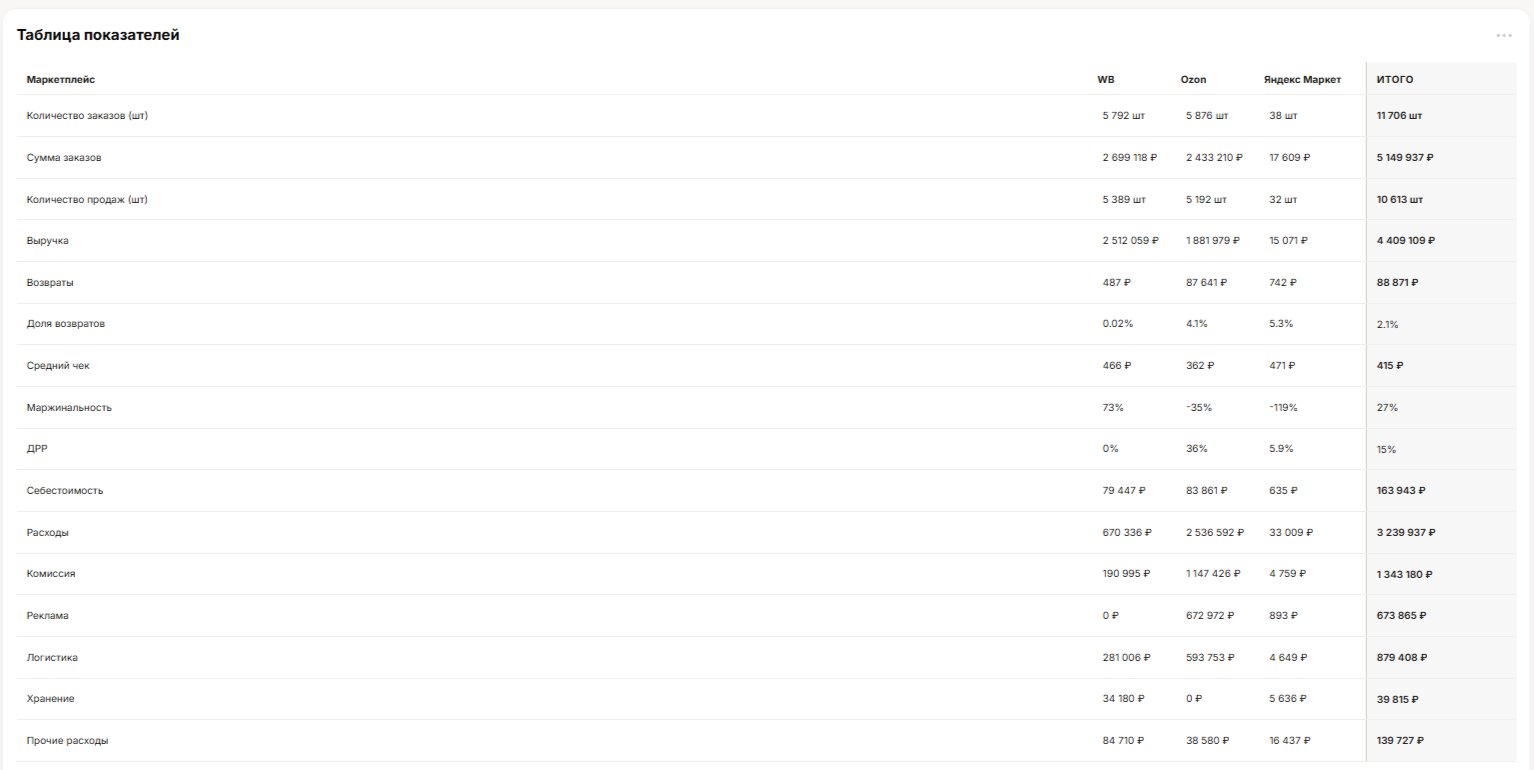Click the ДРР row label
The image size is (1534, 770).
37,449
